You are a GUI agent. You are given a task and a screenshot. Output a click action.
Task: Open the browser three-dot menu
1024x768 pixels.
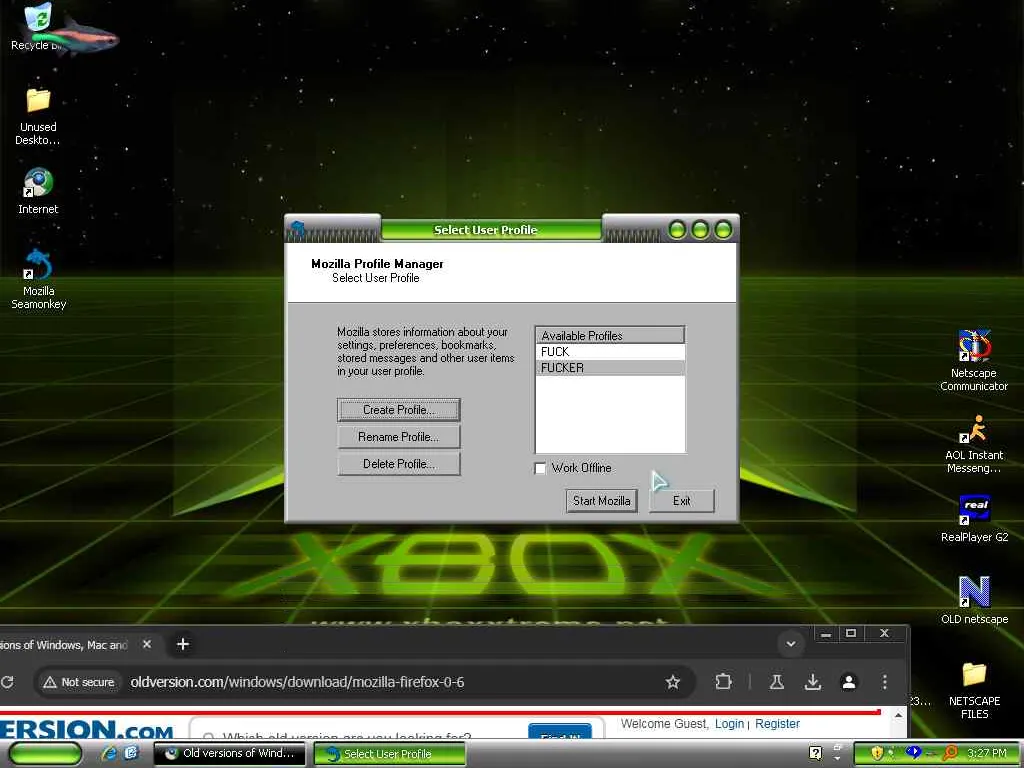pyautogui.click(x=884, y=682)
